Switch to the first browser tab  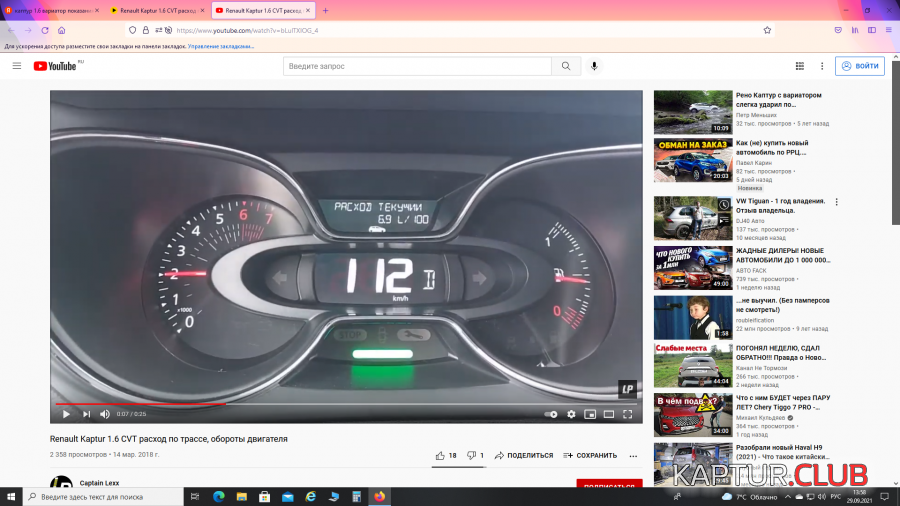click(51, 10)
